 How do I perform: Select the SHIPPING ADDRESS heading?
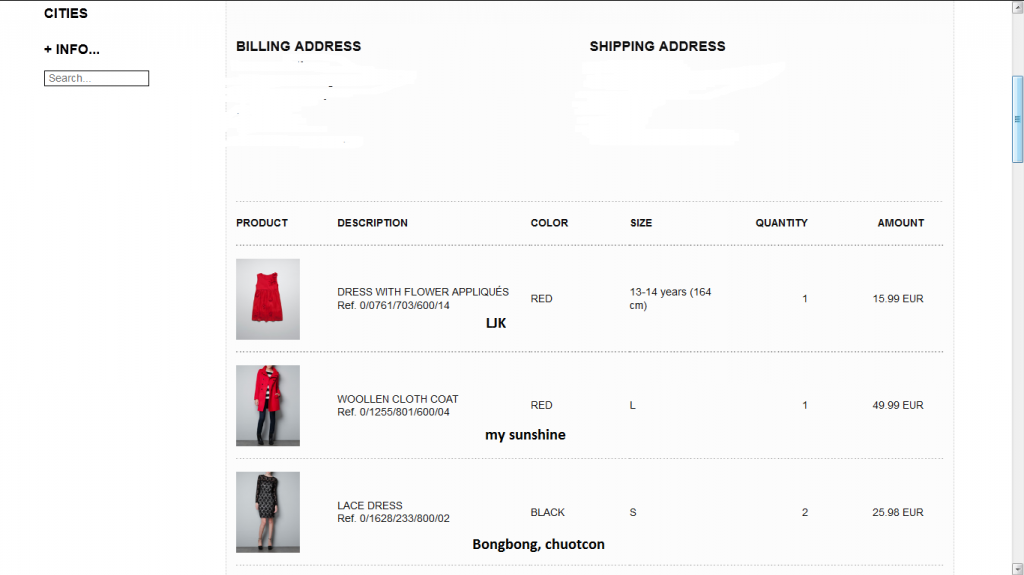[657, 46]
